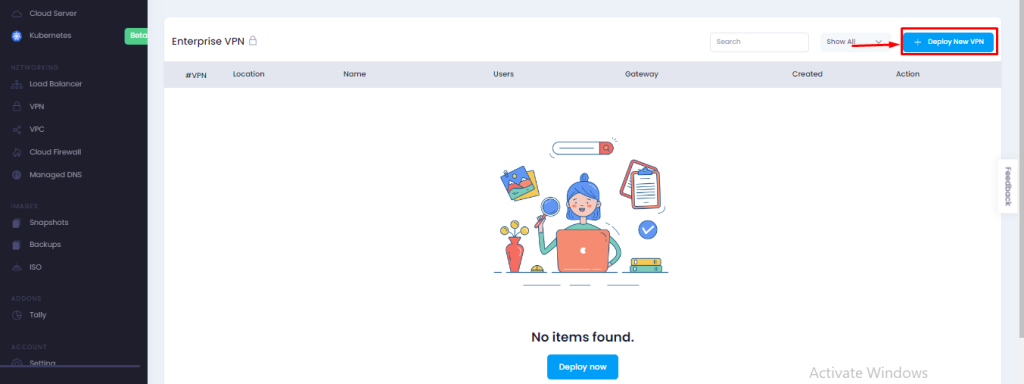Click the Action column header

(908, 74)
